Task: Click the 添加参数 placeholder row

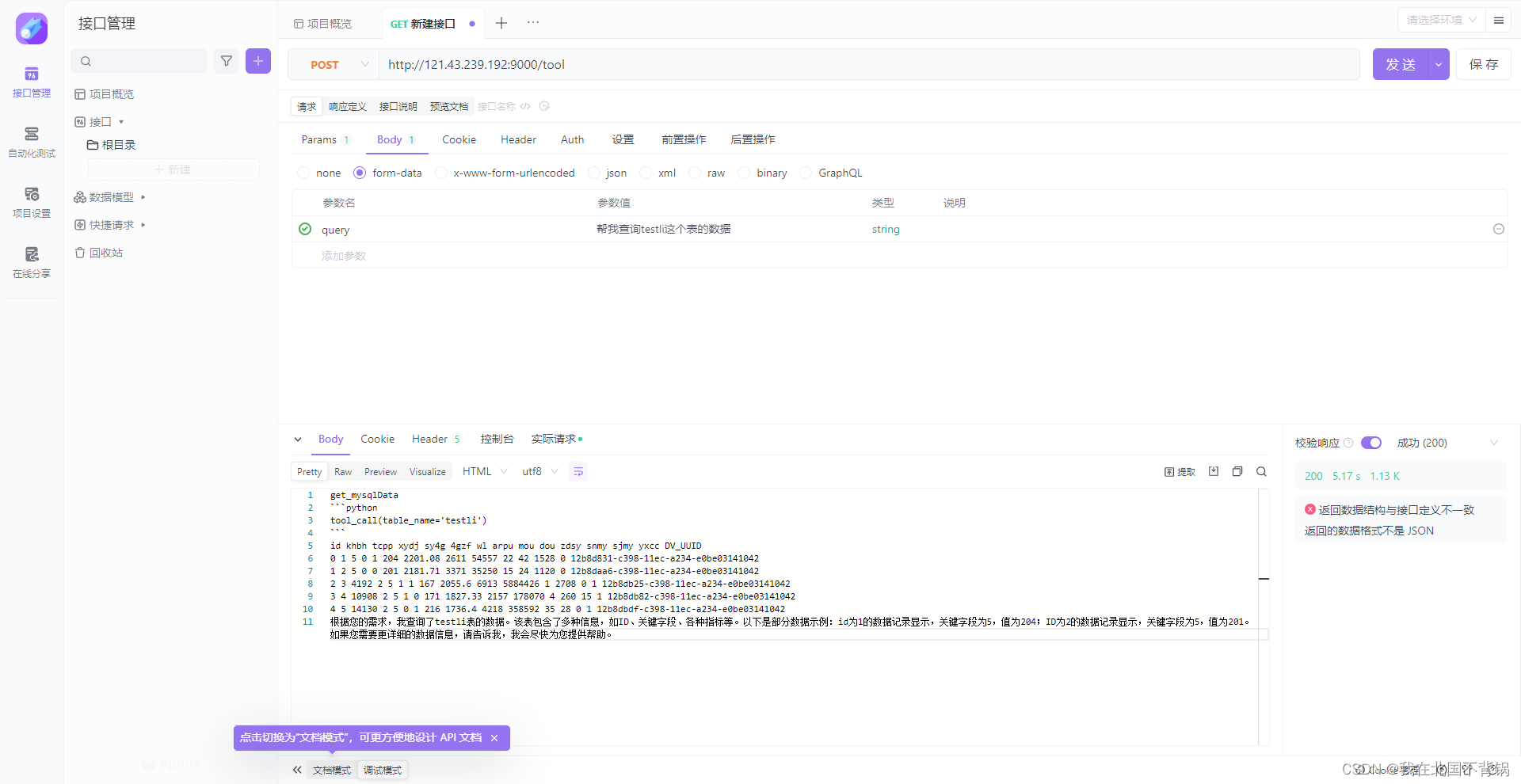Action: 344,256
